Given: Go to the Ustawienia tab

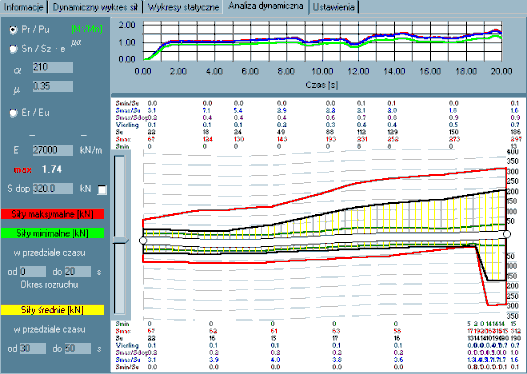Looking at the screenshot, I should coord(333,7).
